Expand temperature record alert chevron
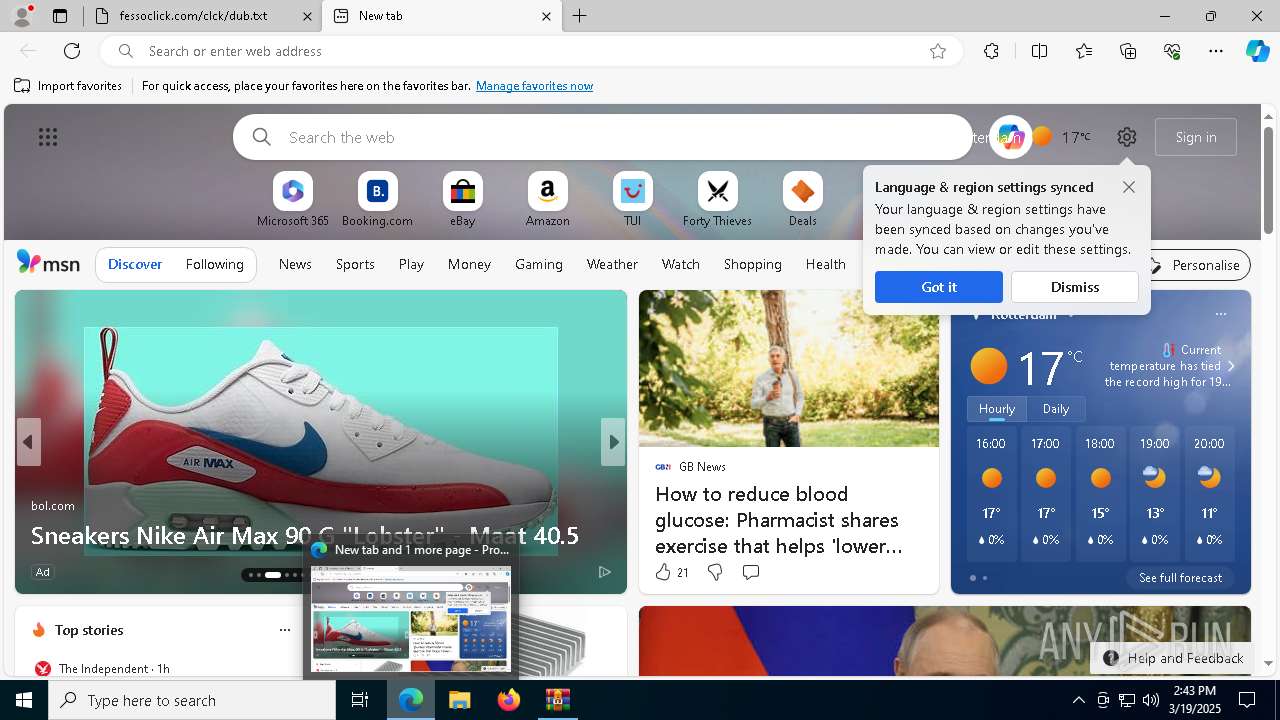Image resolution: width=1280 pixels, height=720 pixels. click(1231, 366)
